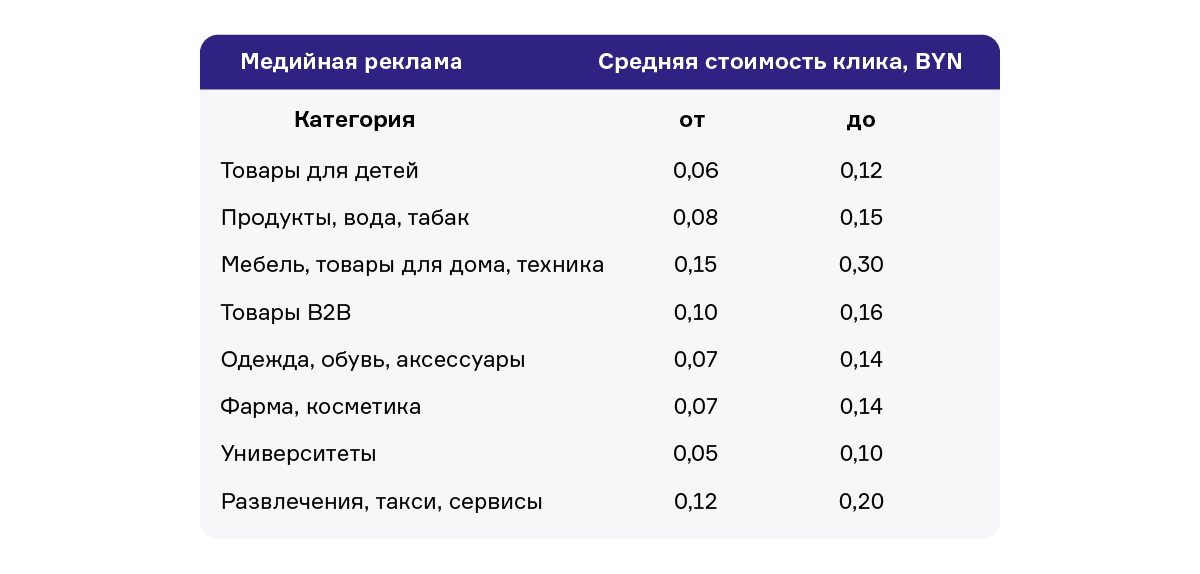1200x574 pixels.
Task: Click the 'Развлечения, такси, сервисы' category
Action: tap(381, 502)
